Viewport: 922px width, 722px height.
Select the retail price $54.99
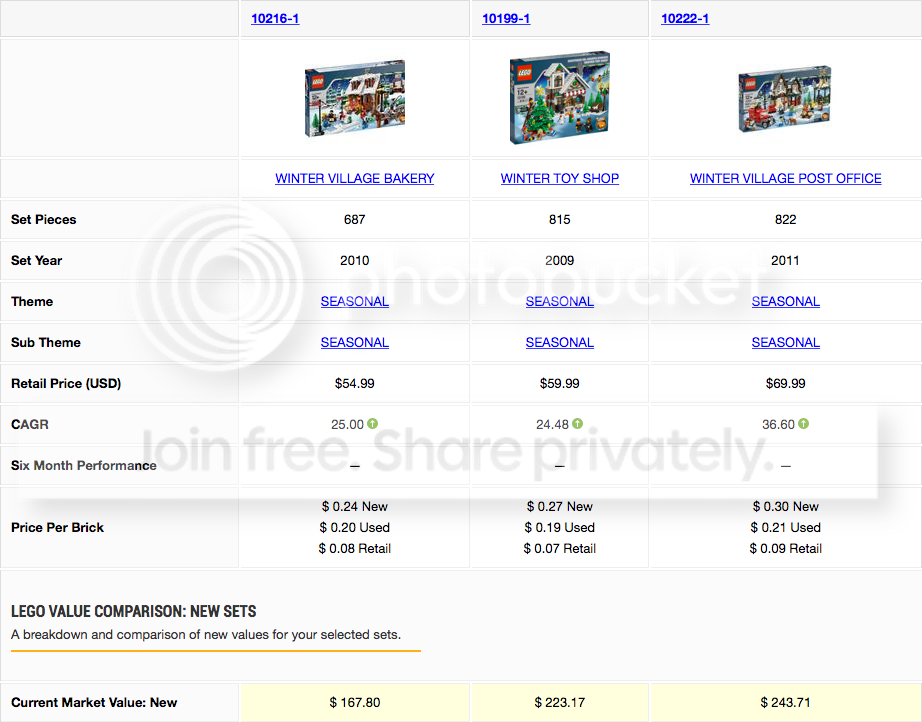pyautogui.click(x=355, y=383)
